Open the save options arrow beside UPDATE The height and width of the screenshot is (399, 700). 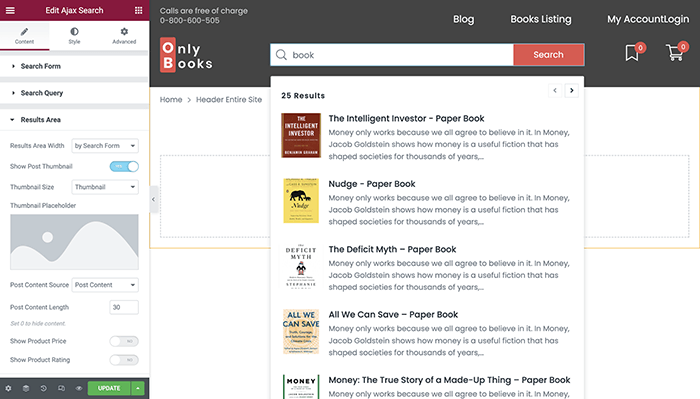point(138,388)
